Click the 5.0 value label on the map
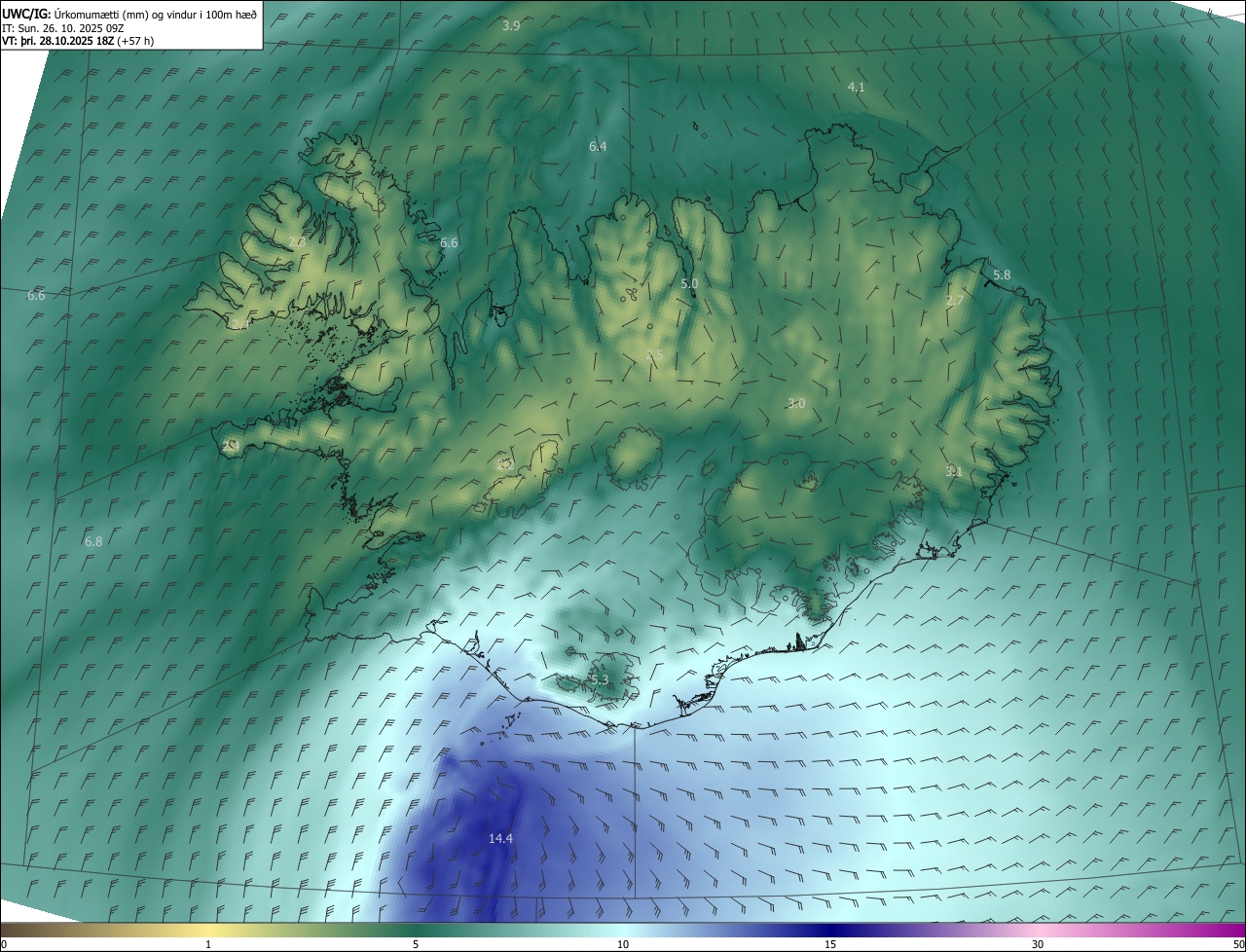 (689, 283)
